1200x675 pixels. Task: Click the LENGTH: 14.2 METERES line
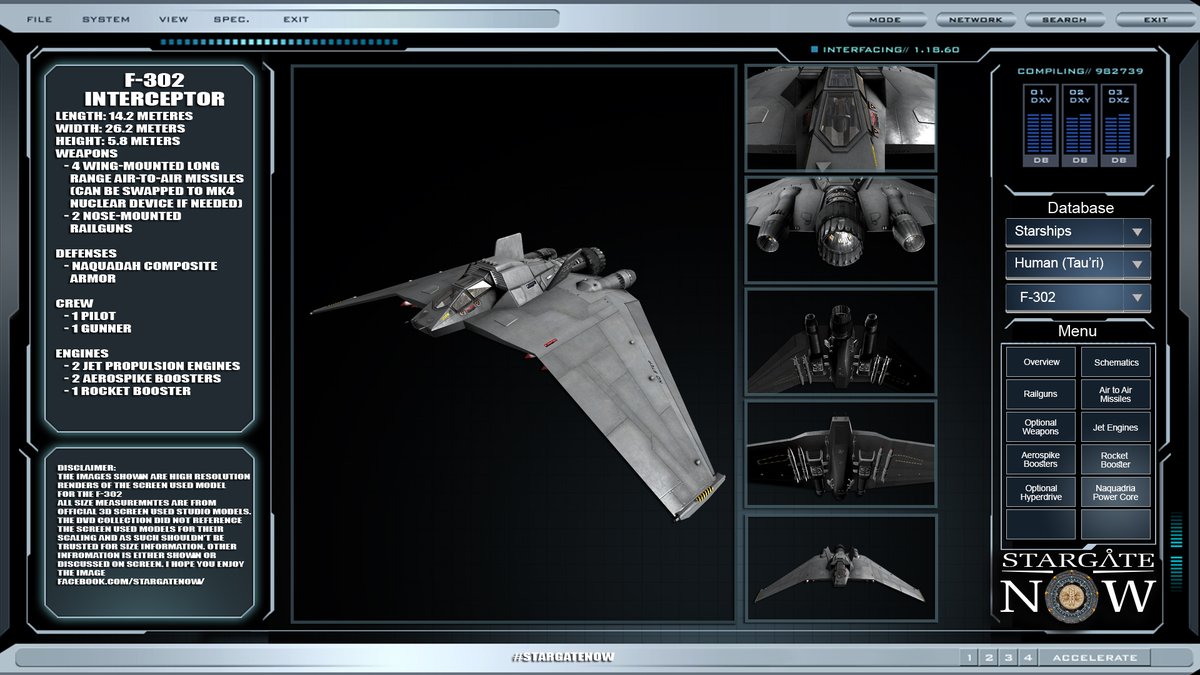point(124,116)
